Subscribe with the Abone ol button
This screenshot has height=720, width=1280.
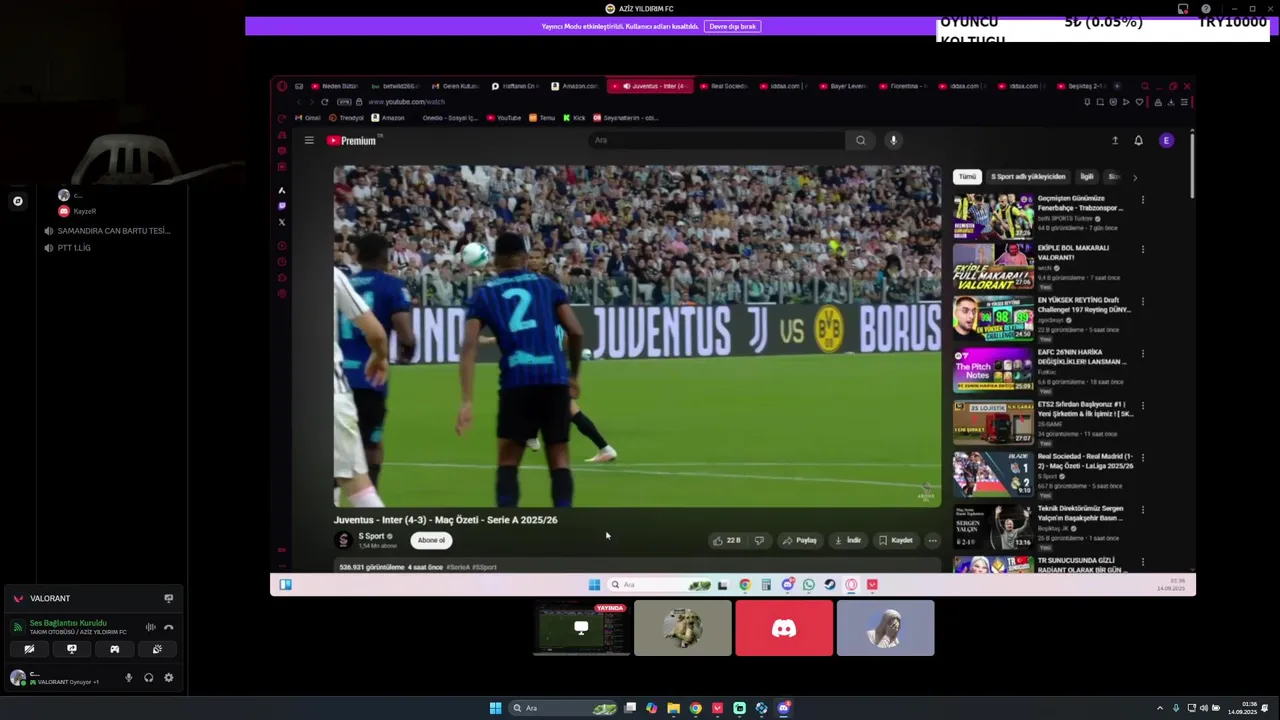[431, 540]
